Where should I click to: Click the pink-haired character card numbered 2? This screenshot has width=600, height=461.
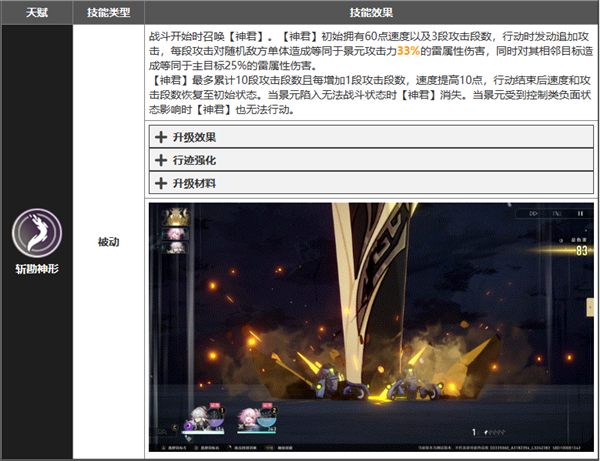click(x=256, y=419)
